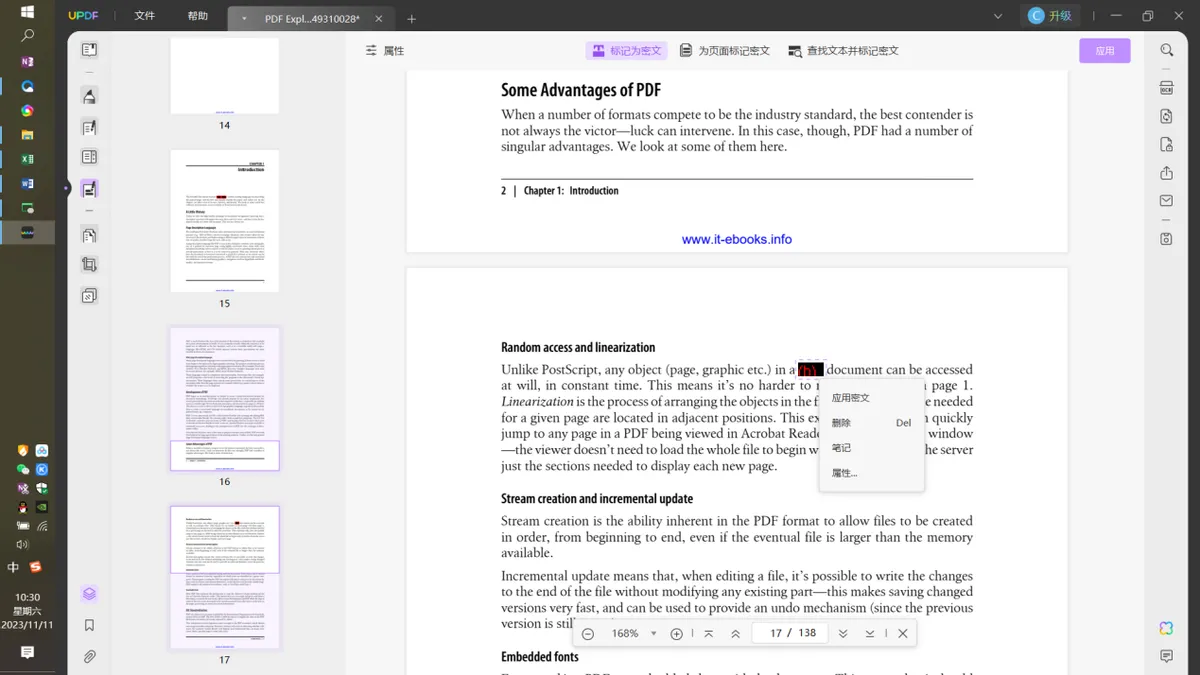The height and width of the screenshot is (675, 1200).
Task: Go to the previous page arrow
Action: [736, 633]
